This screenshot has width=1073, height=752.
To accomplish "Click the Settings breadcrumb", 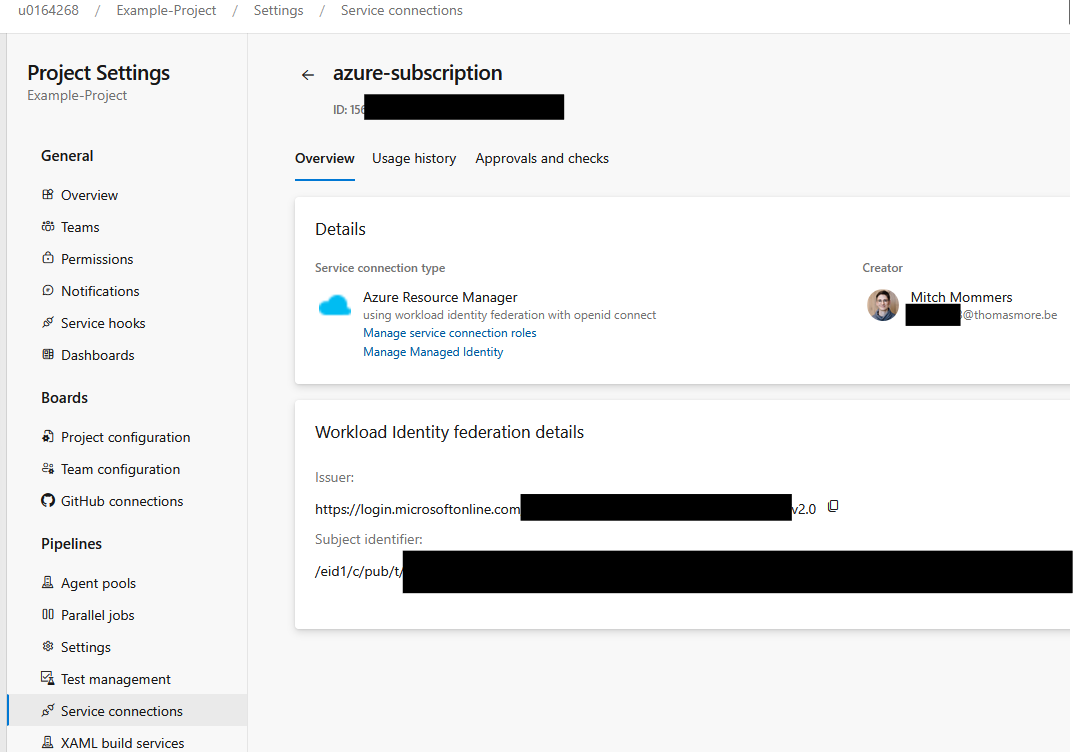I will (x=279, y=10).
